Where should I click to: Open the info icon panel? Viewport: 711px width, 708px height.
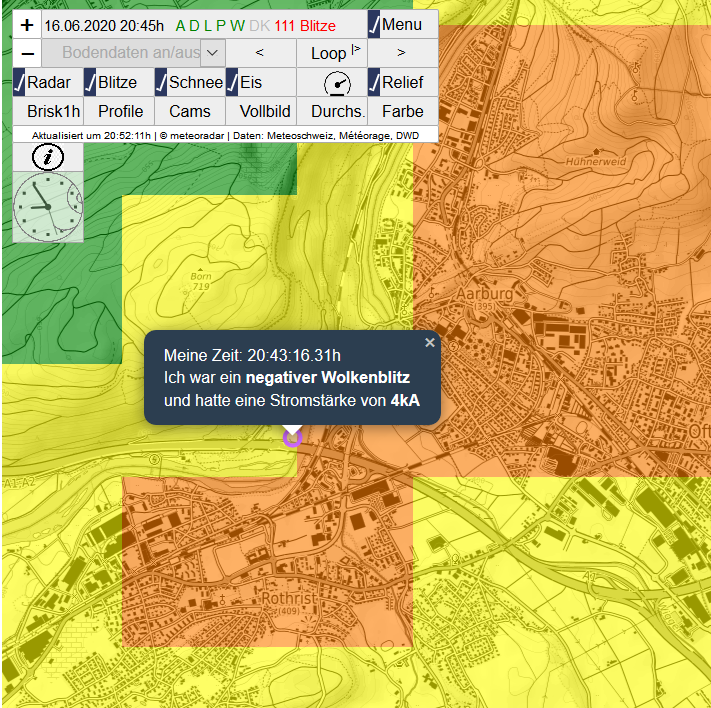pyautogui.click(x=48, y=156)
